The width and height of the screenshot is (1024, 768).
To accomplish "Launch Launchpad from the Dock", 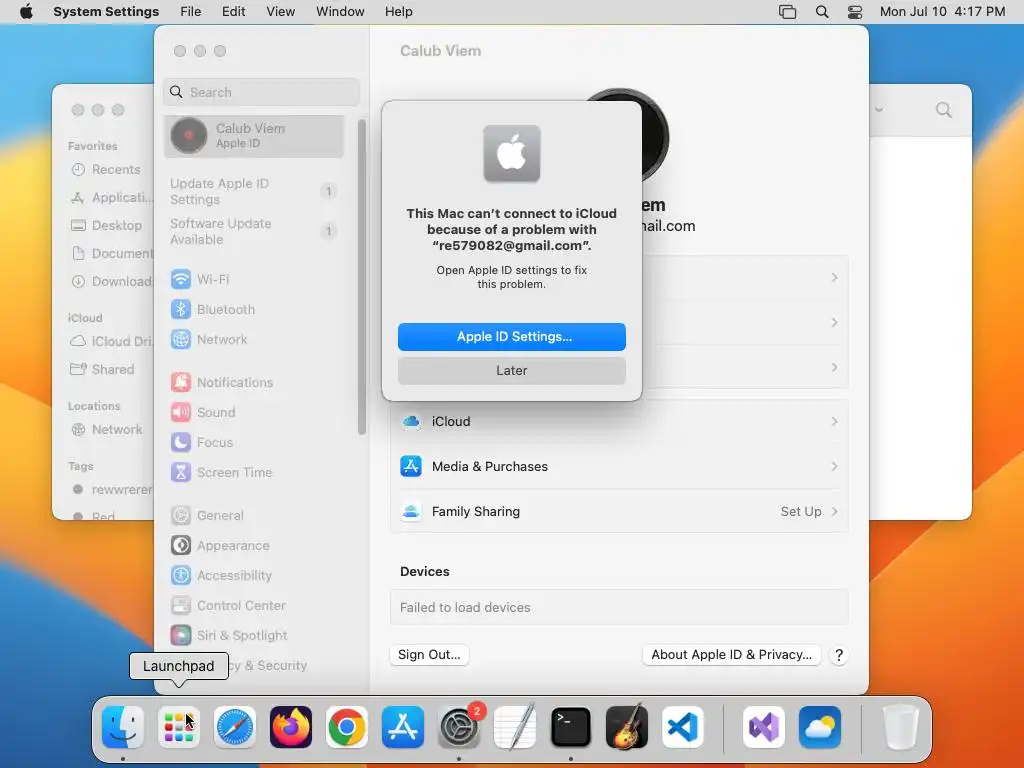I will tap(178, 727).
